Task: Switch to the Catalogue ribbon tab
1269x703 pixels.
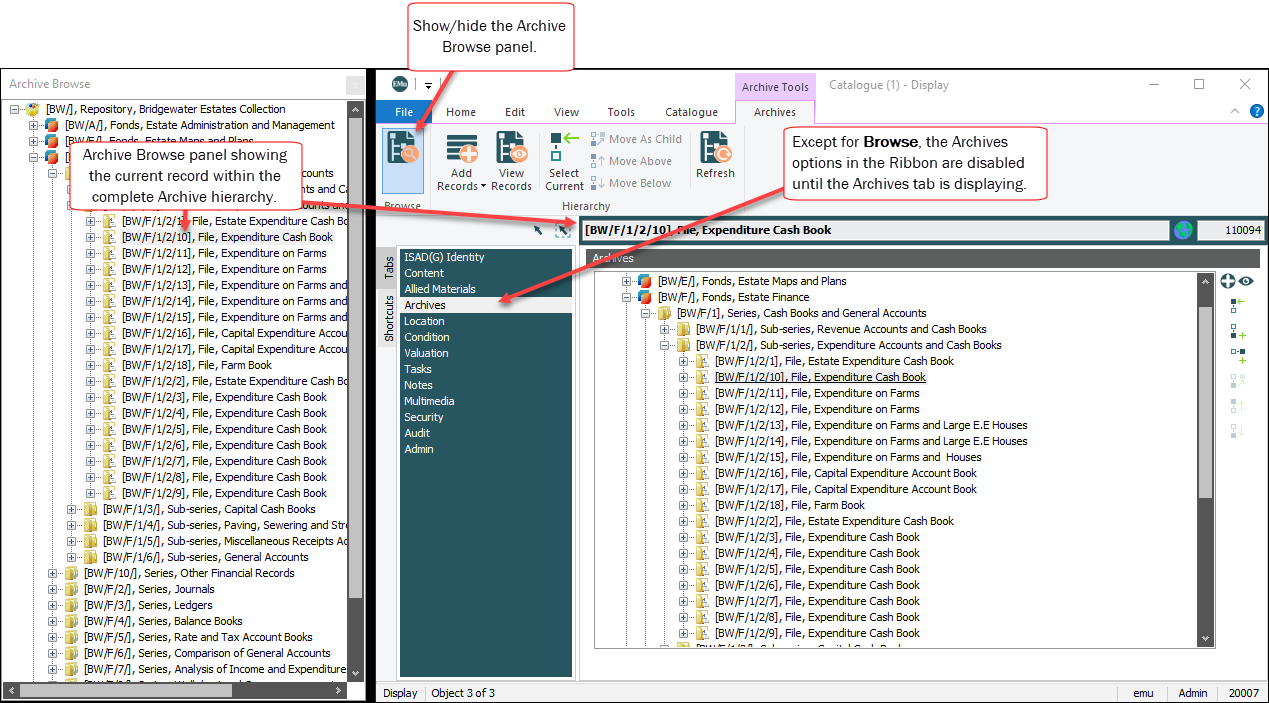Action: coord(691,112)
